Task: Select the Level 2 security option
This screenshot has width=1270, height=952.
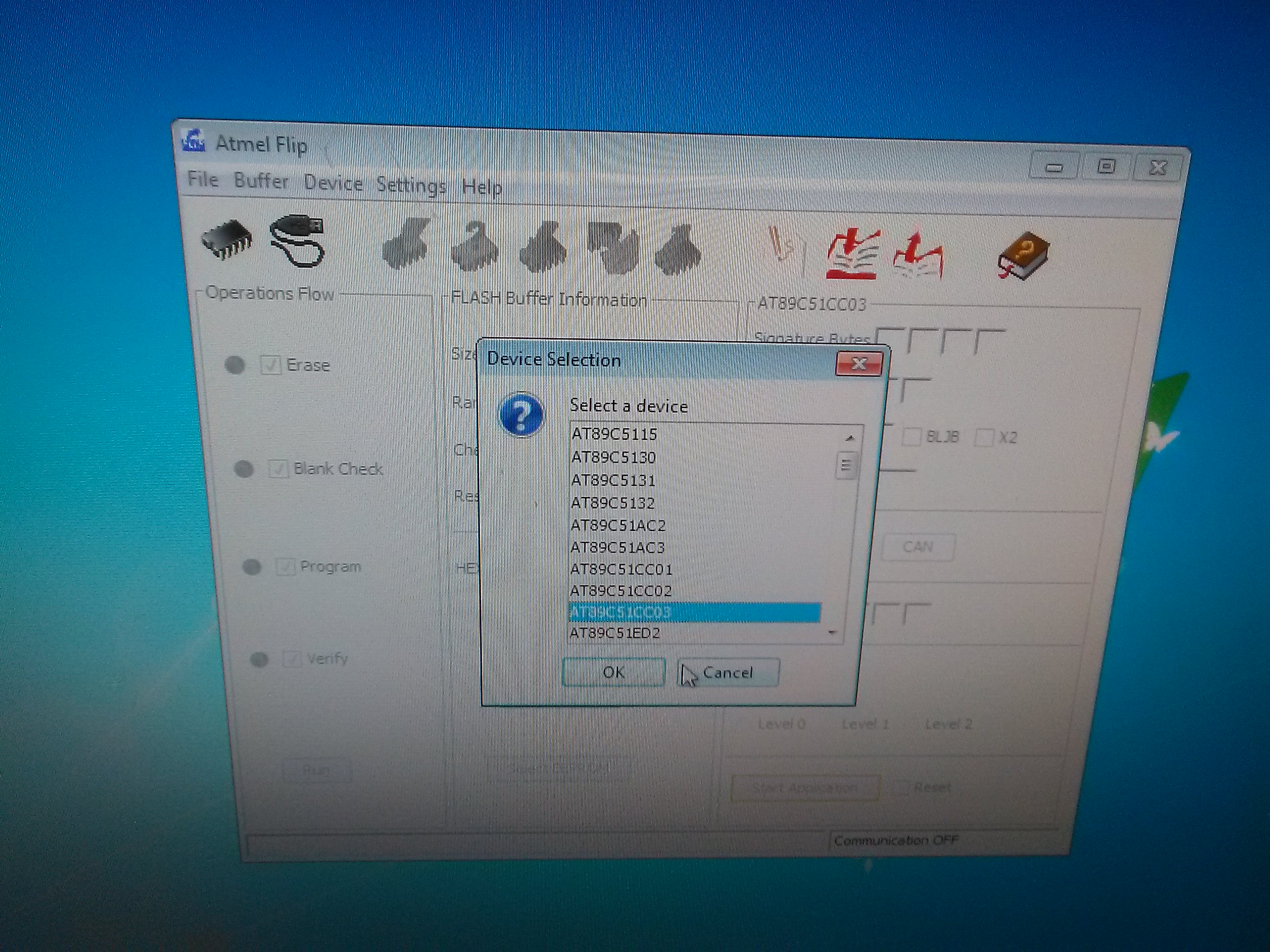Action: 949,724
